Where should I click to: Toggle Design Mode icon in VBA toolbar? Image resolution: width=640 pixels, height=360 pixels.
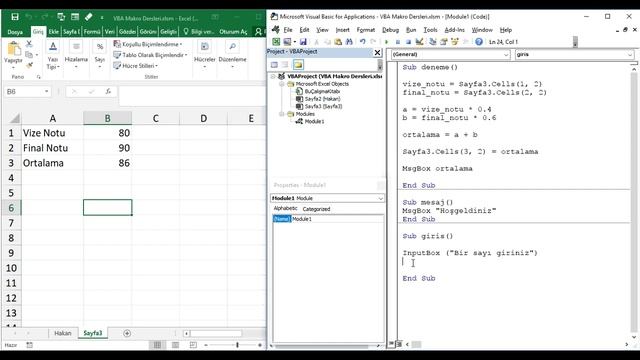click(419, 42)
